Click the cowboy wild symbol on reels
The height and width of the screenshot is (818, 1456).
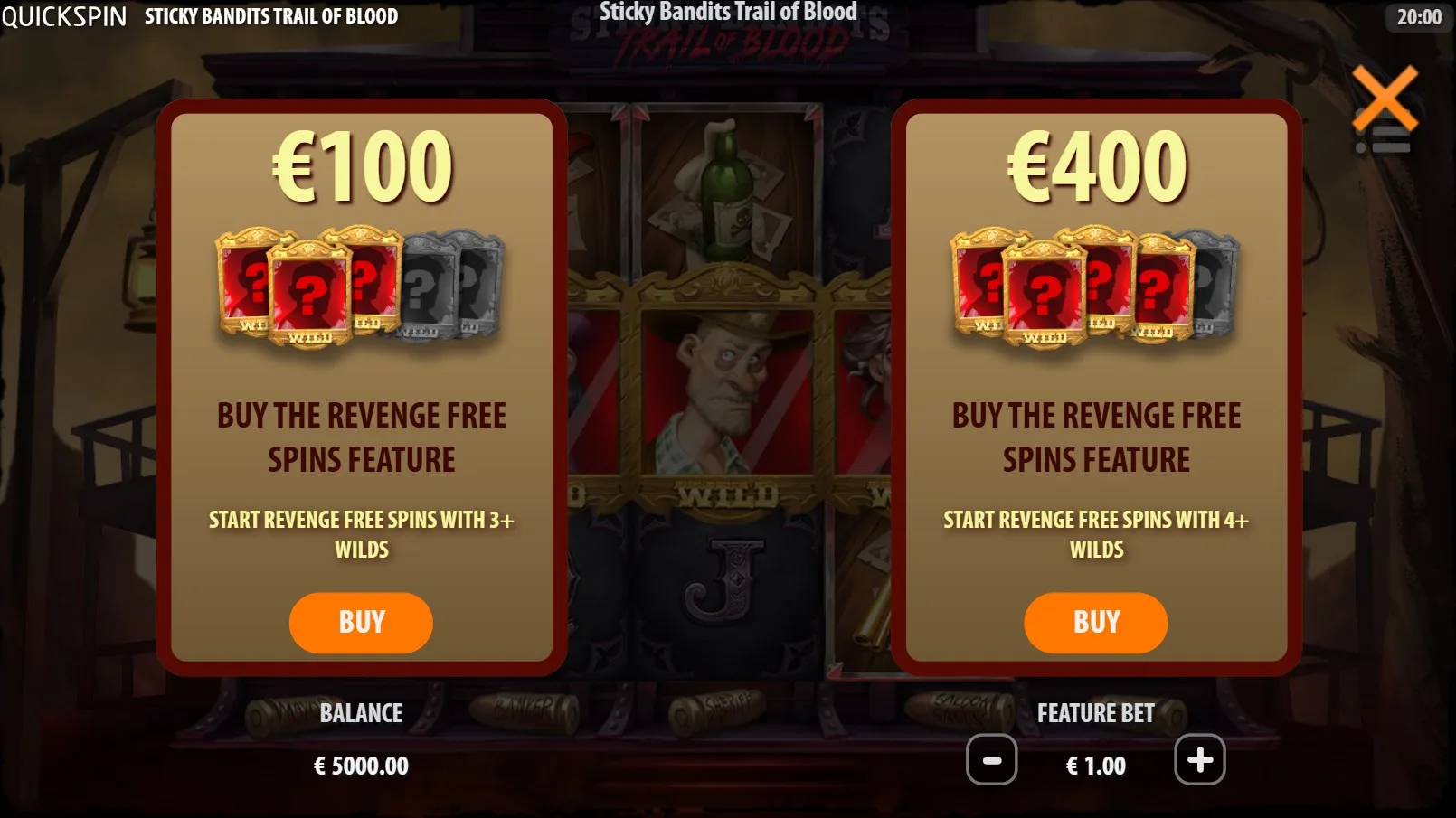tap(728, 393)
